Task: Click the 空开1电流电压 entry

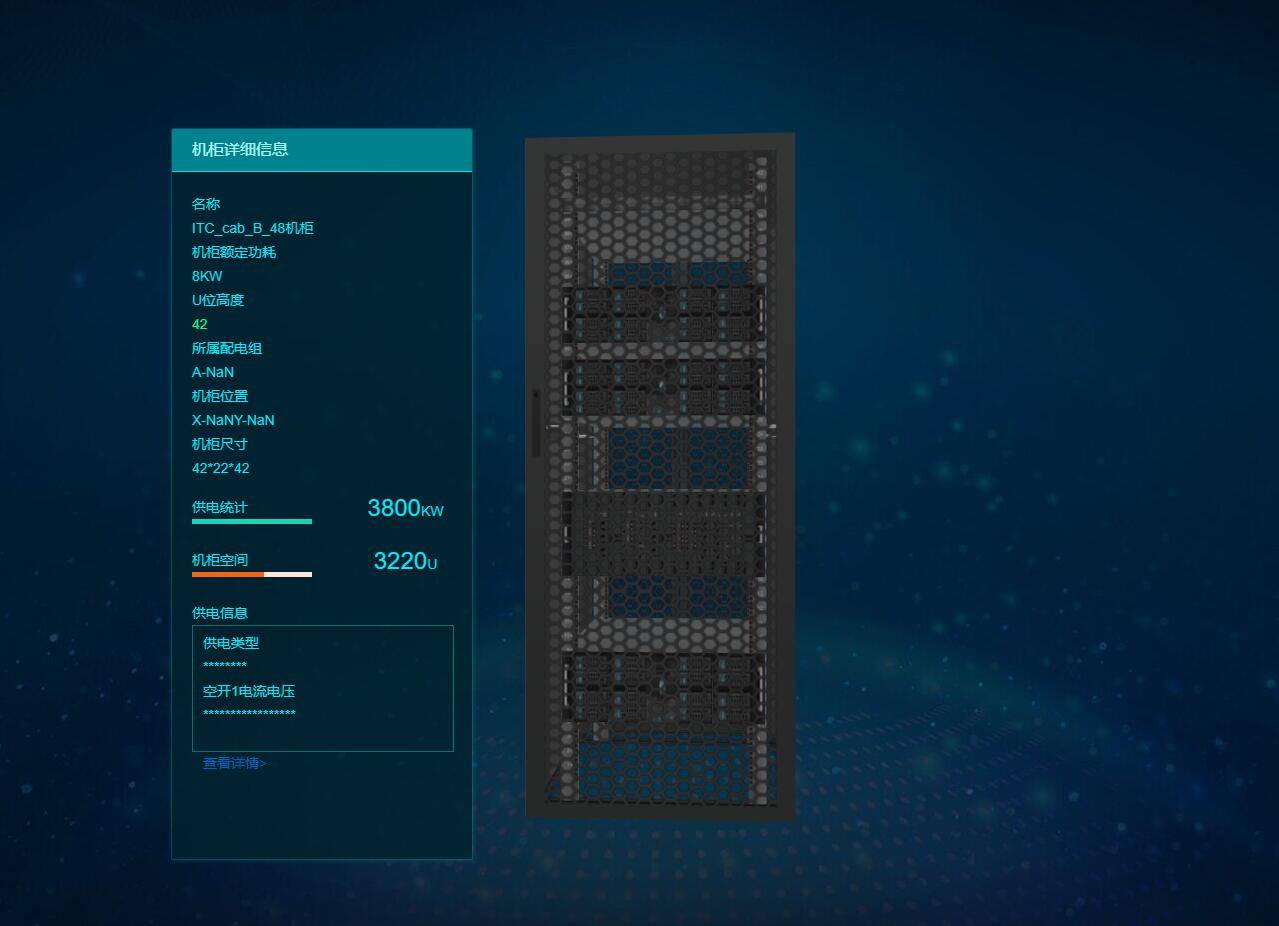Action: point(249,691)
